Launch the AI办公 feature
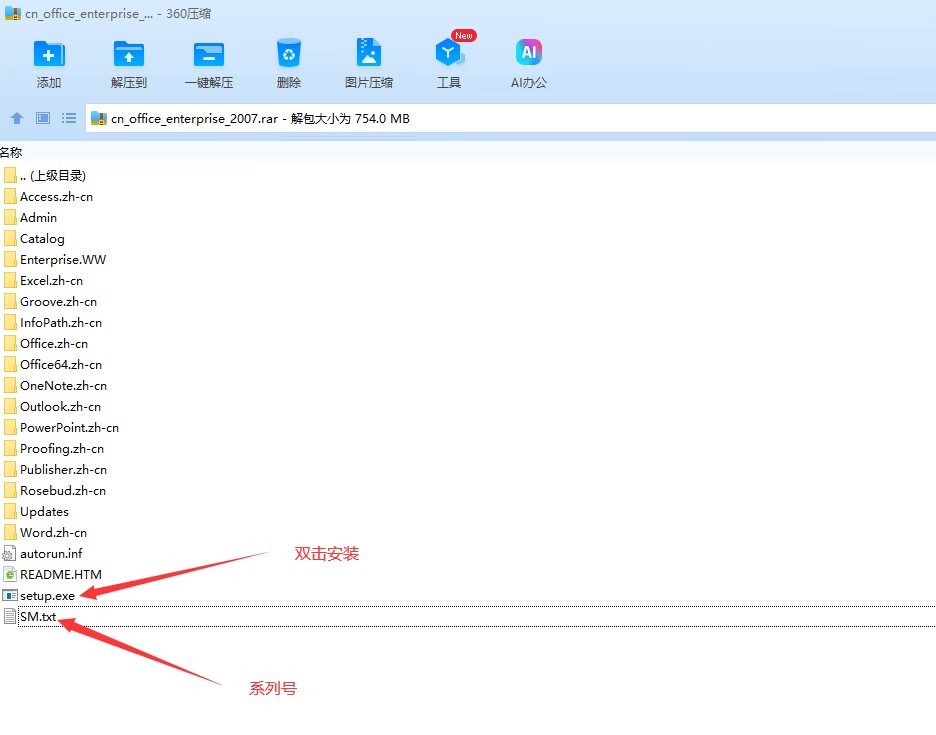 [x=529, y=53]
